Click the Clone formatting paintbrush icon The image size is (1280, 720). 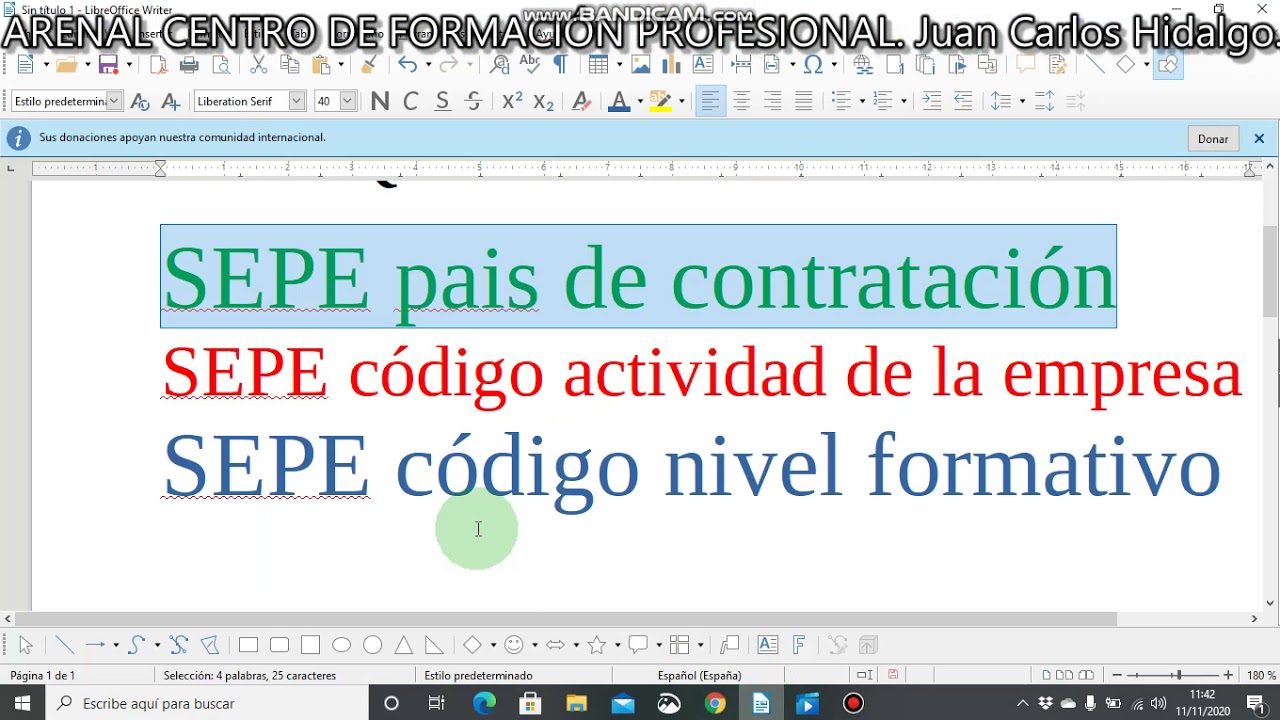[369, 65]
